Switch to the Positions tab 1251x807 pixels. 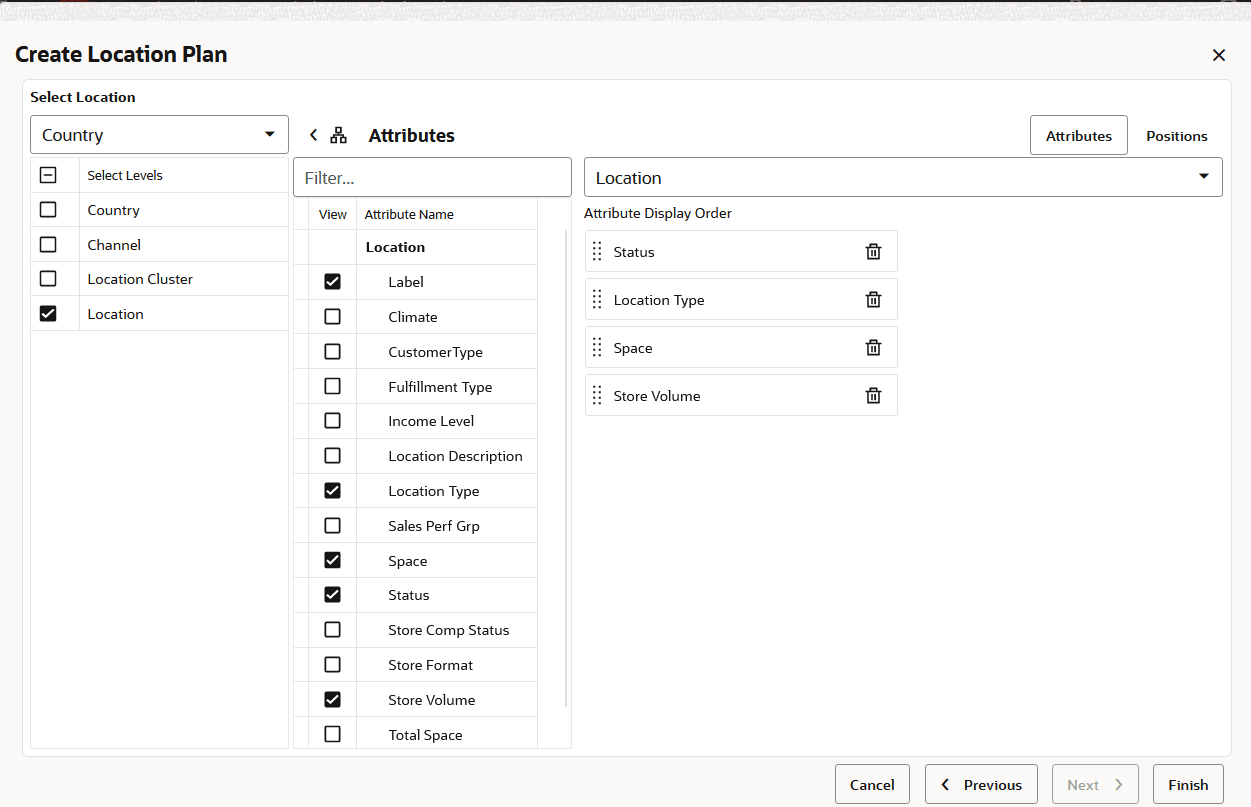tap(1176, 135)
